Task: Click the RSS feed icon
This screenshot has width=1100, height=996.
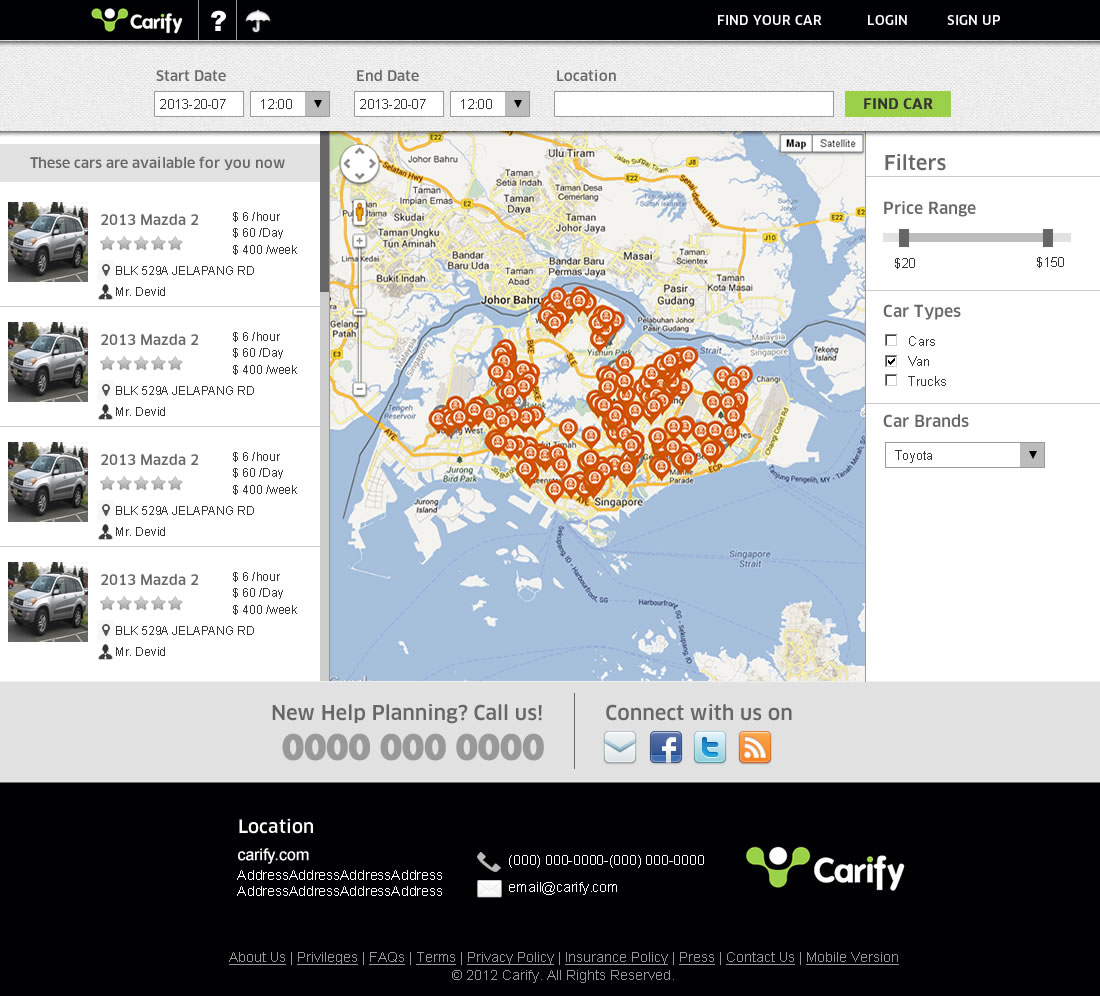Action: coord(755,747)
